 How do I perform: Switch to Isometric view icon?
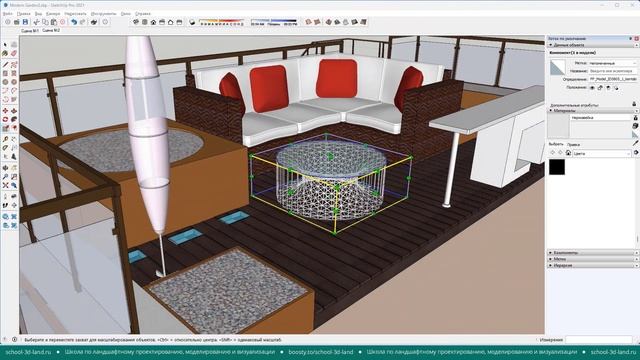pos(136,22)
